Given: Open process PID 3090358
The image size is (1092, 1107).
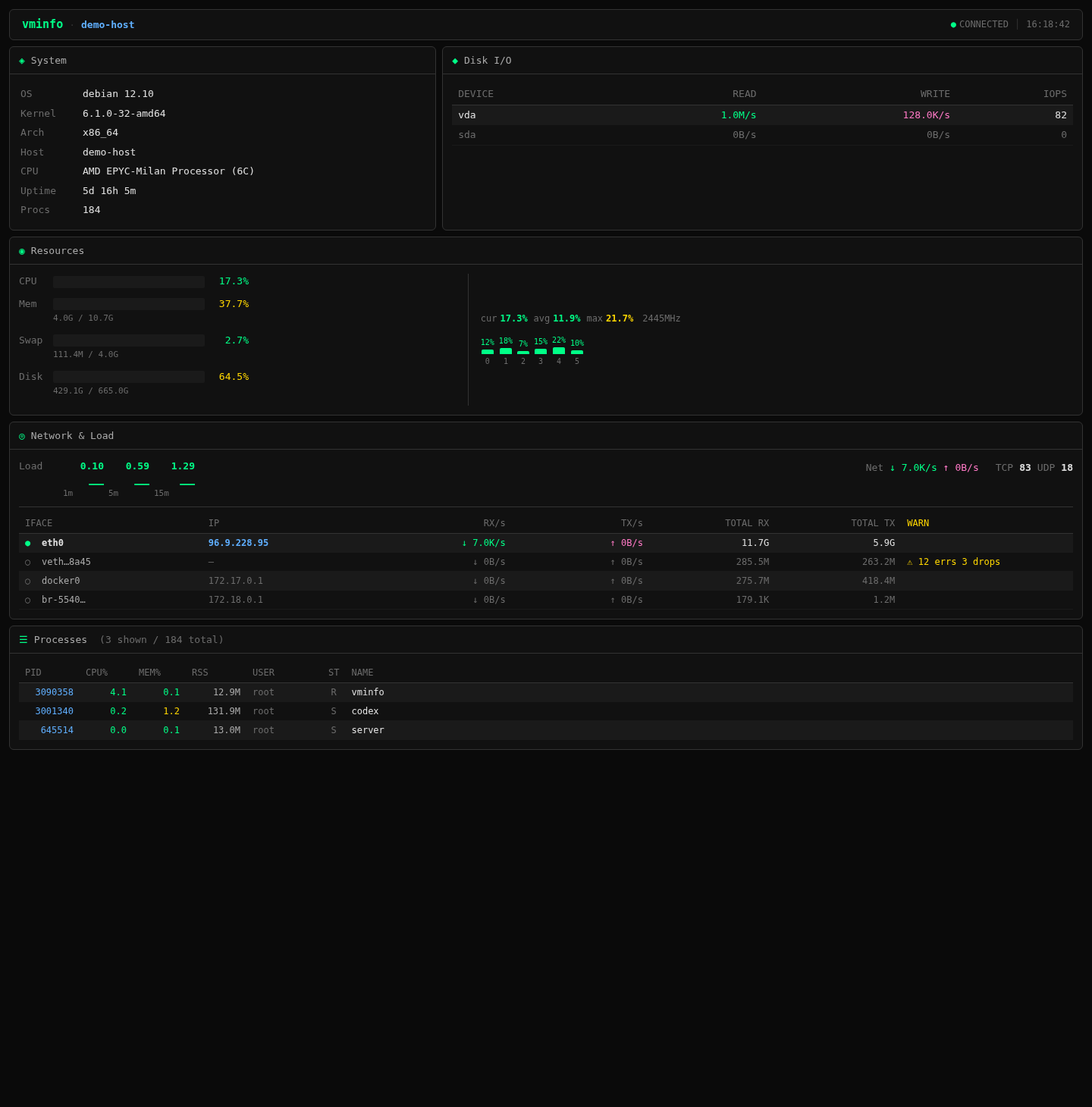Looking at the screenshot, I should click(54, 691).
